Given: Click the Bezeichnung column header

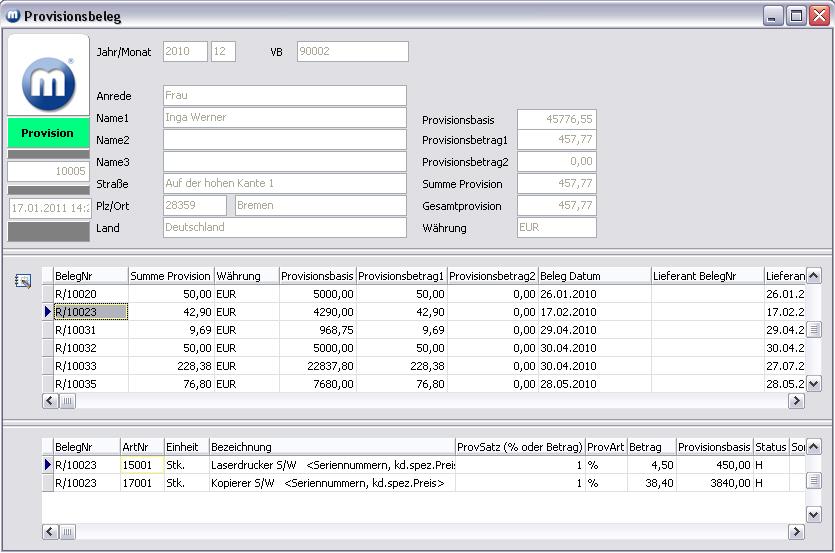Looking at the screenshot, I should coord(330,447).
